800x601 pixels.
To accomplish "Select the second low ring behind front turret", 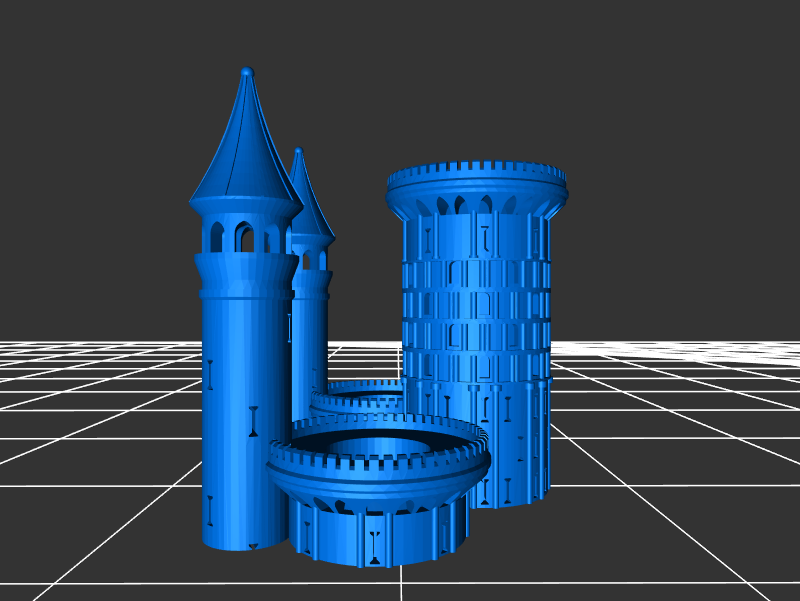I will click(x=355, y=397).
